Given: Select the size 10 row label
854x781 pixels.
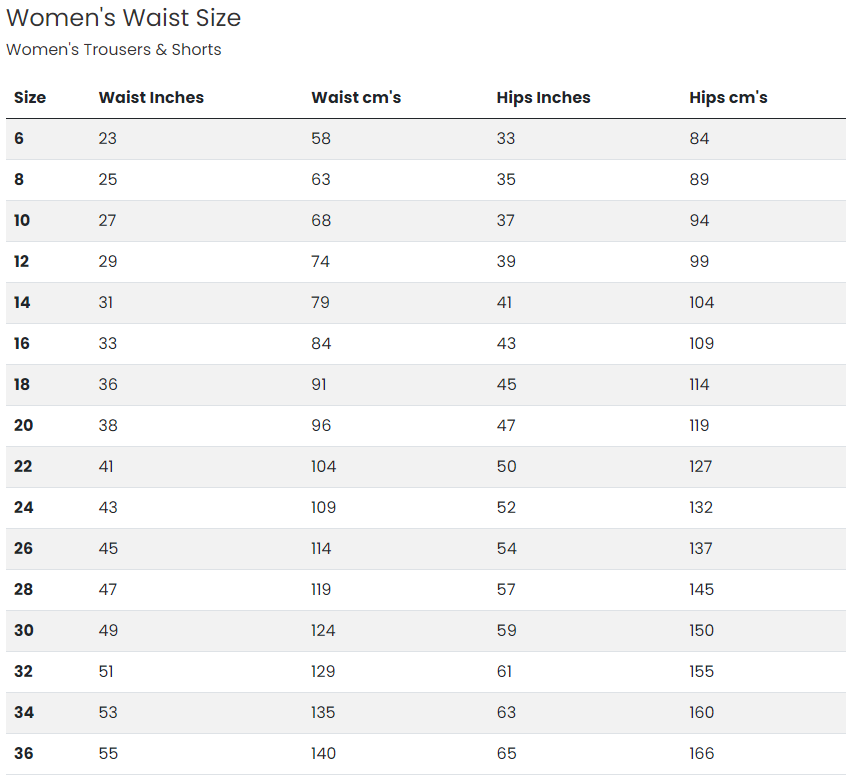Looking at the screenshot, I should 22,221.
